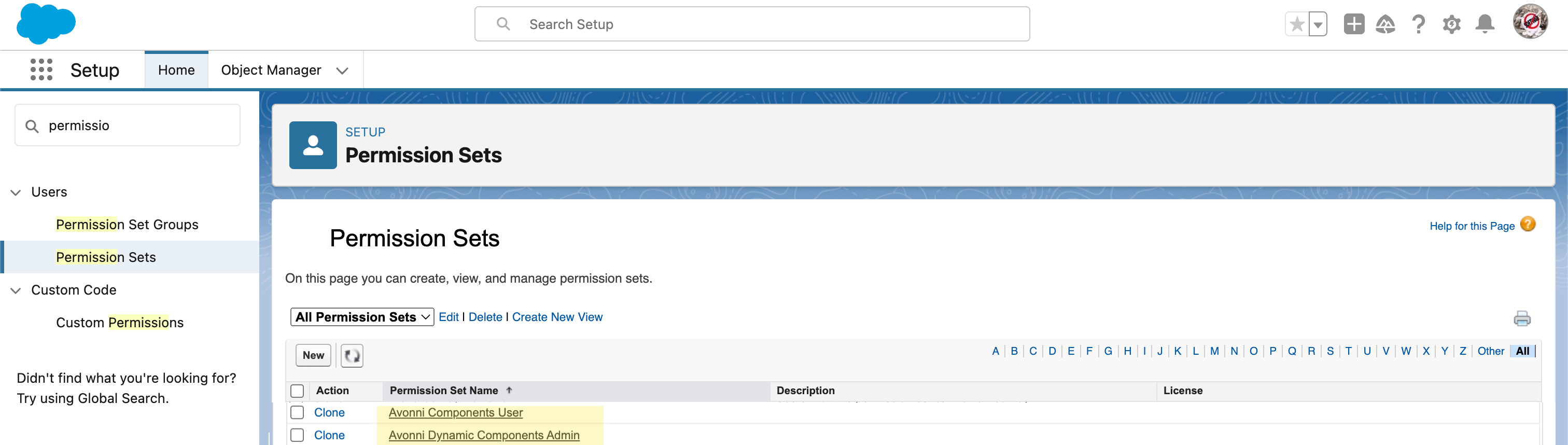The width and height of the screenshot is (1568, 445).
Task: Check the select-all header checkbox
Action: pyautogui.click(x=297, y=391)
